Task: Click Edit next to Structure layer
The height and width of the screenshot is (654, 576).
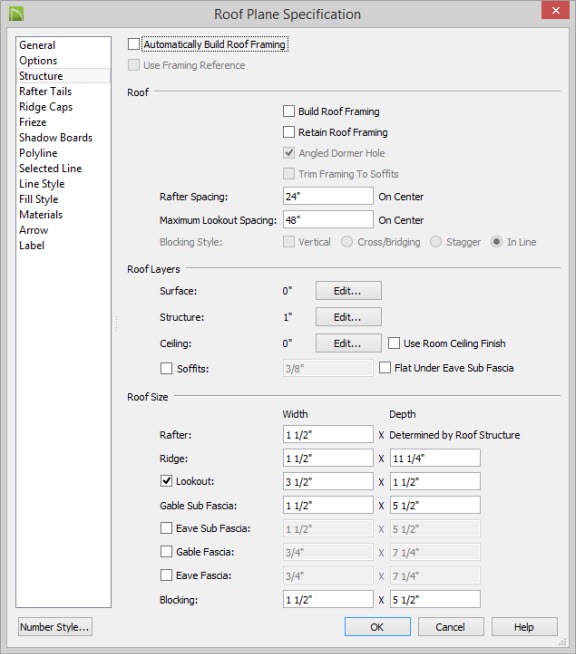Action: tap(348, 317)
